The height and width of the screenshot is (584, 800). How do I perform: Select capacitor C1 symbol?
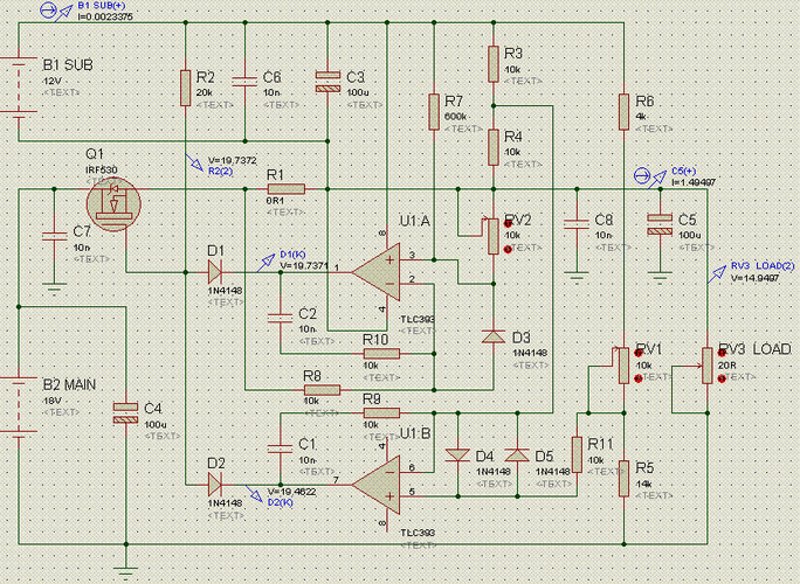point(280,449)
